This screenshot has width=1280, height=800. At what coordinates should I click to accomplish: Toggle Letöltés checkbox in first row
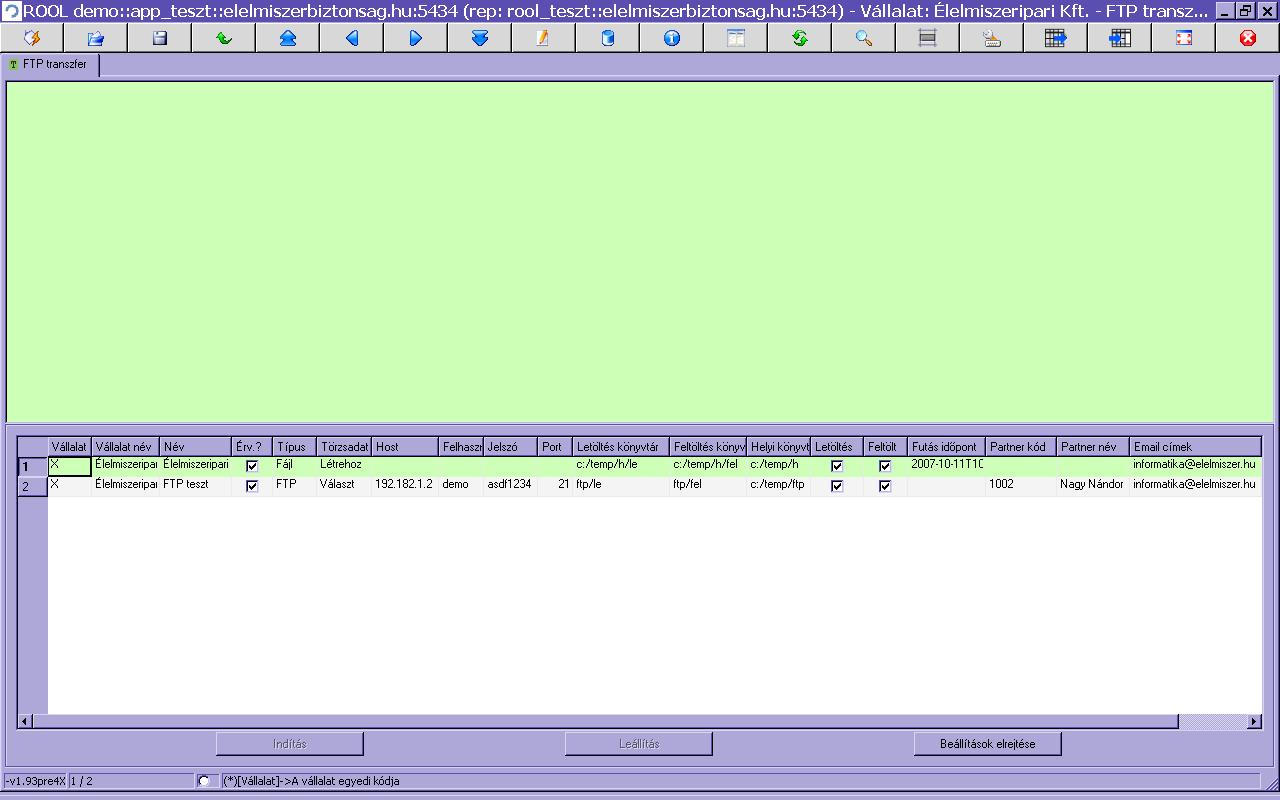(837, 466)
